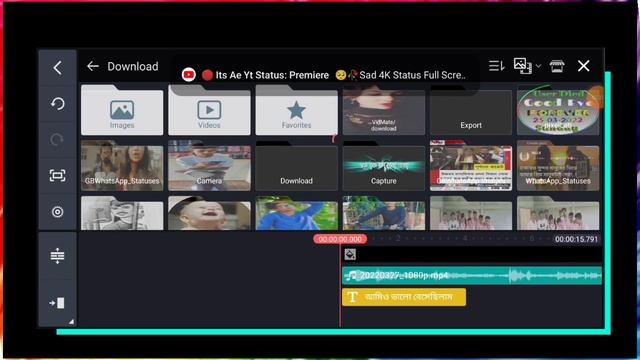The height and width of the screenshot is (360, 640).
Task: Open media type filter icon
Action: click(522, 66)
